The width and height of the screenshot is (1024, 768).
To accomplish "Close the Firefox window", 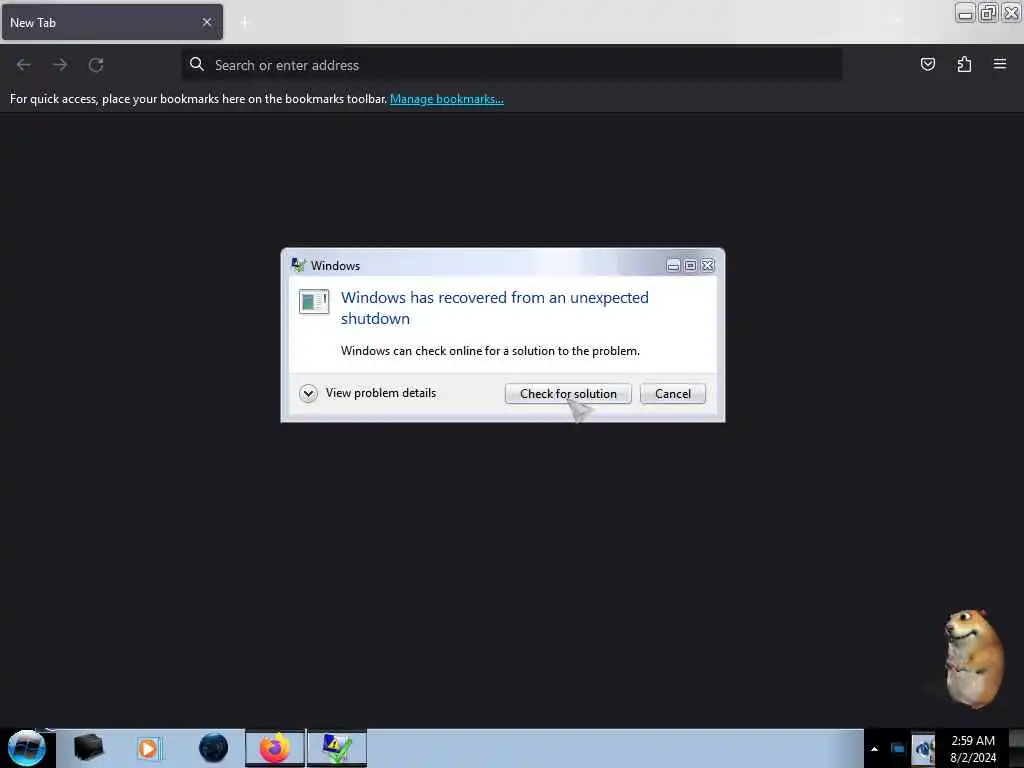I will tap(1011, 12).
